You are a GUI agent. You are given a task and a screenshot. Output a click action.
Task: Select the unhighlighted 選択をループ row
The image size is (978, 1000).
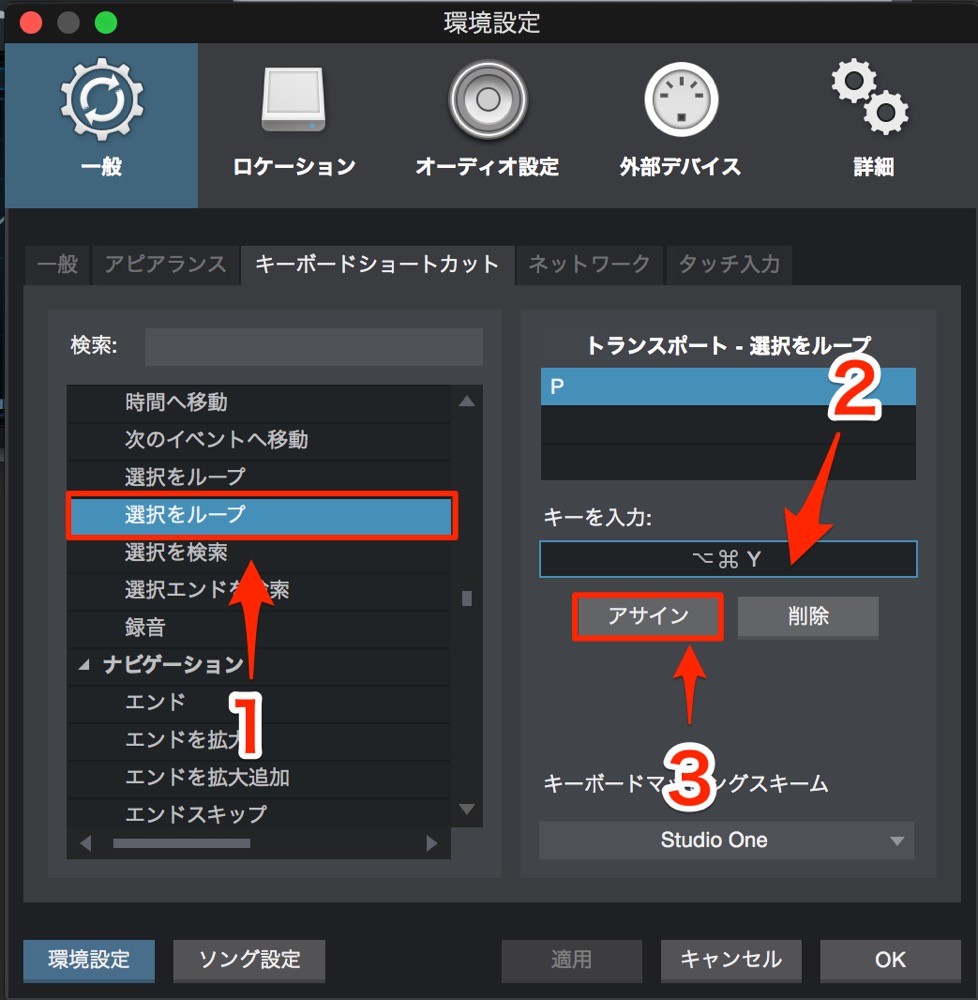pos(259,477)
